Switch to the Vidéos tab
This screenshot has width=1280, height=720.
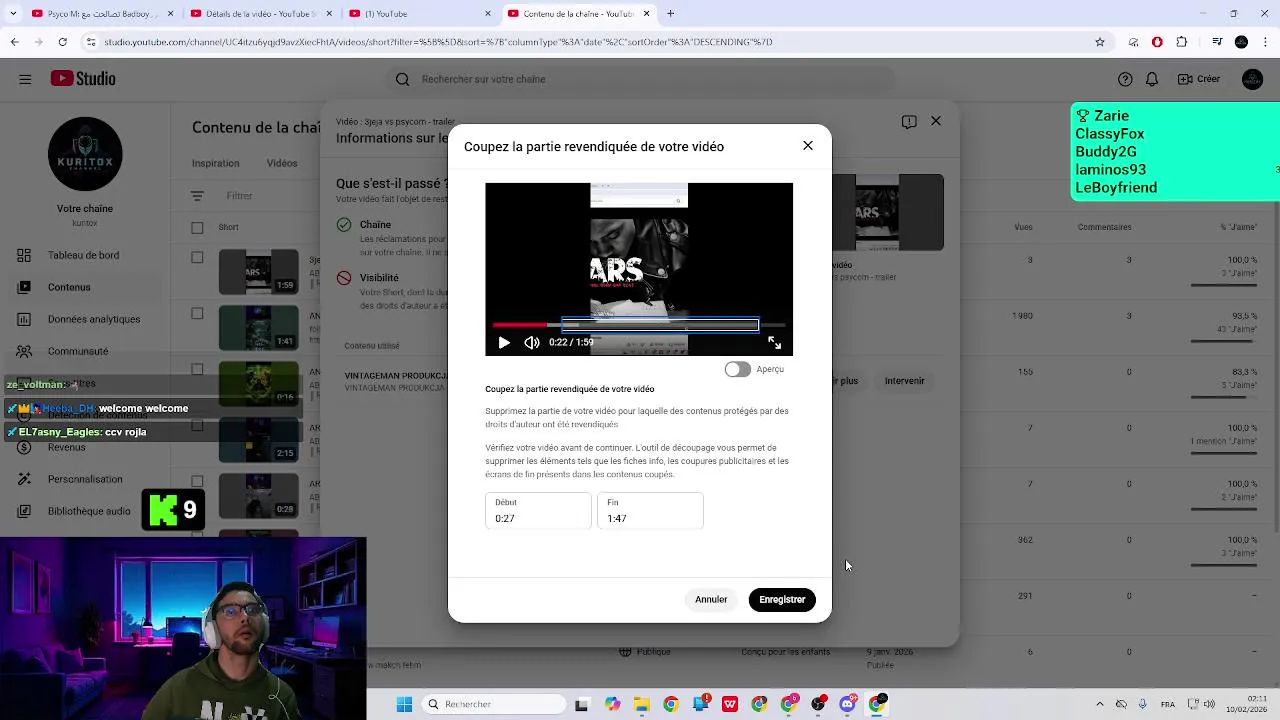(282, 163)
